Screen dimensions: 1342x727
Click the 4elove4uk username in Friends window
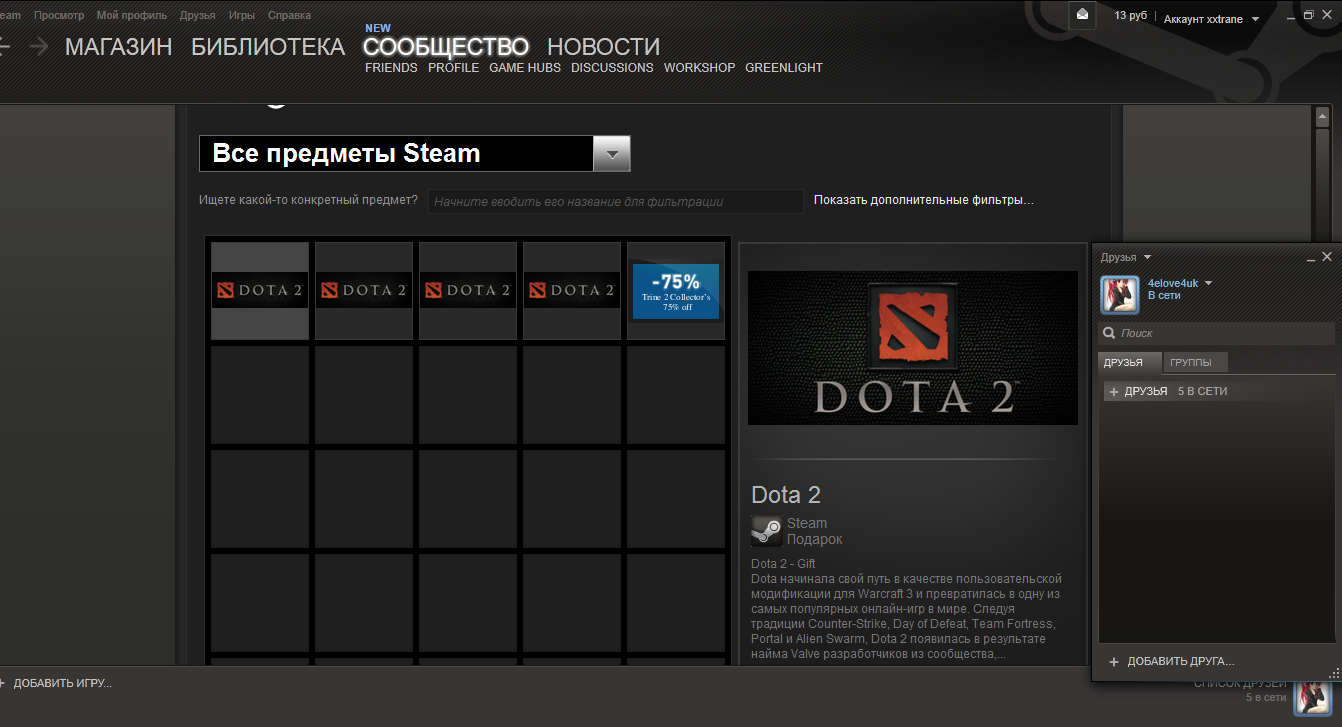coord(1172,283)
